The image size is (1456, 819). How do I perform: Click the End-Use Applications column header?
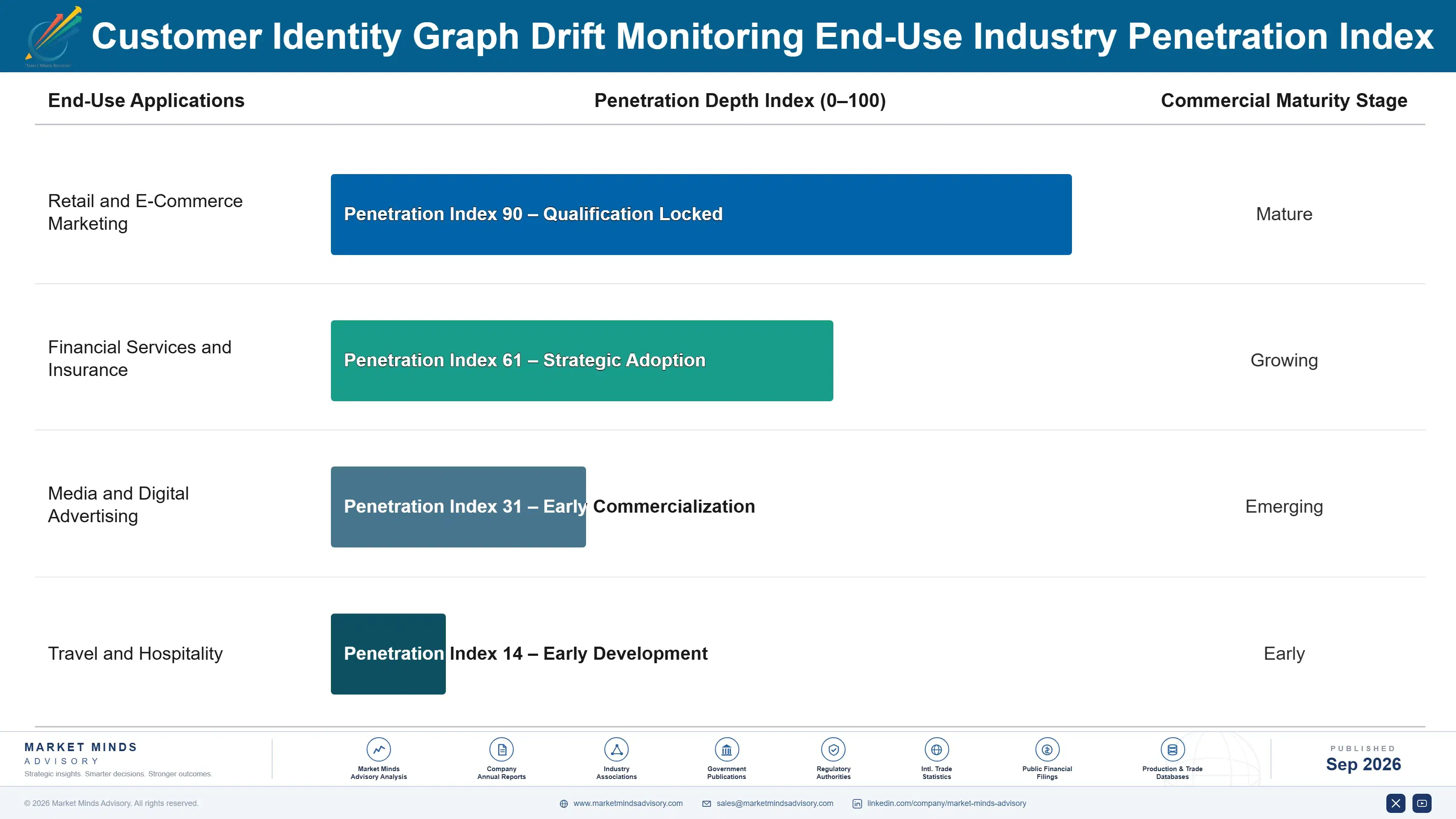pos(146,101)
